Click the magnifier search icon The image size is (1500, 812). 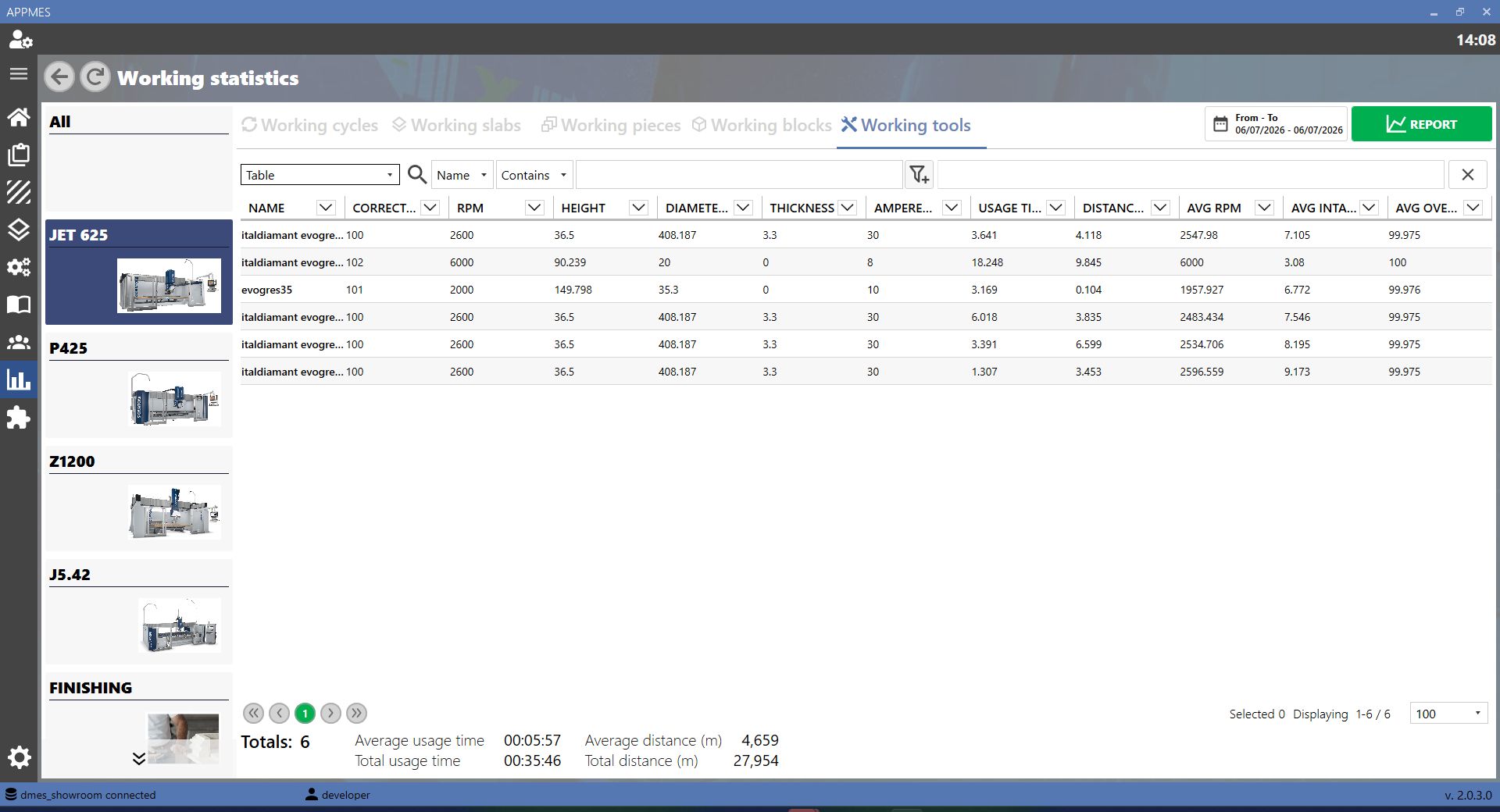coord(417,175)
